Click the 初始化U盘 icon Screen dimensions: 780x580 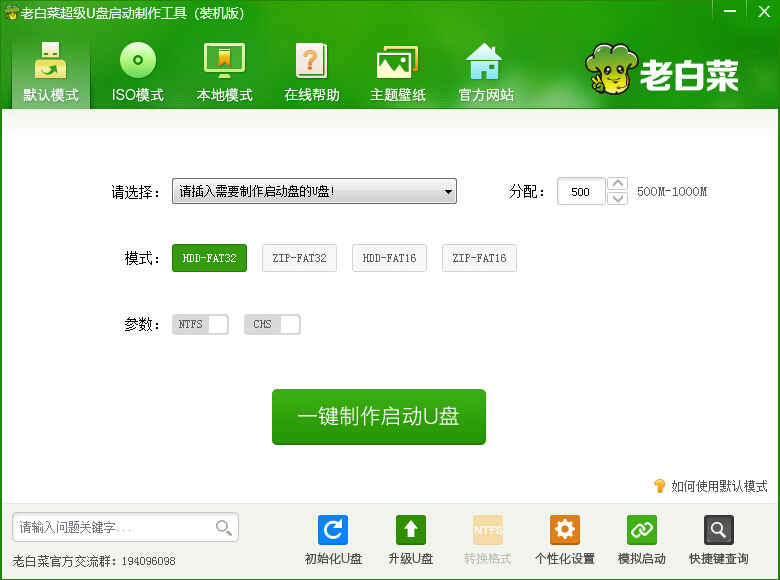(333, 530)
